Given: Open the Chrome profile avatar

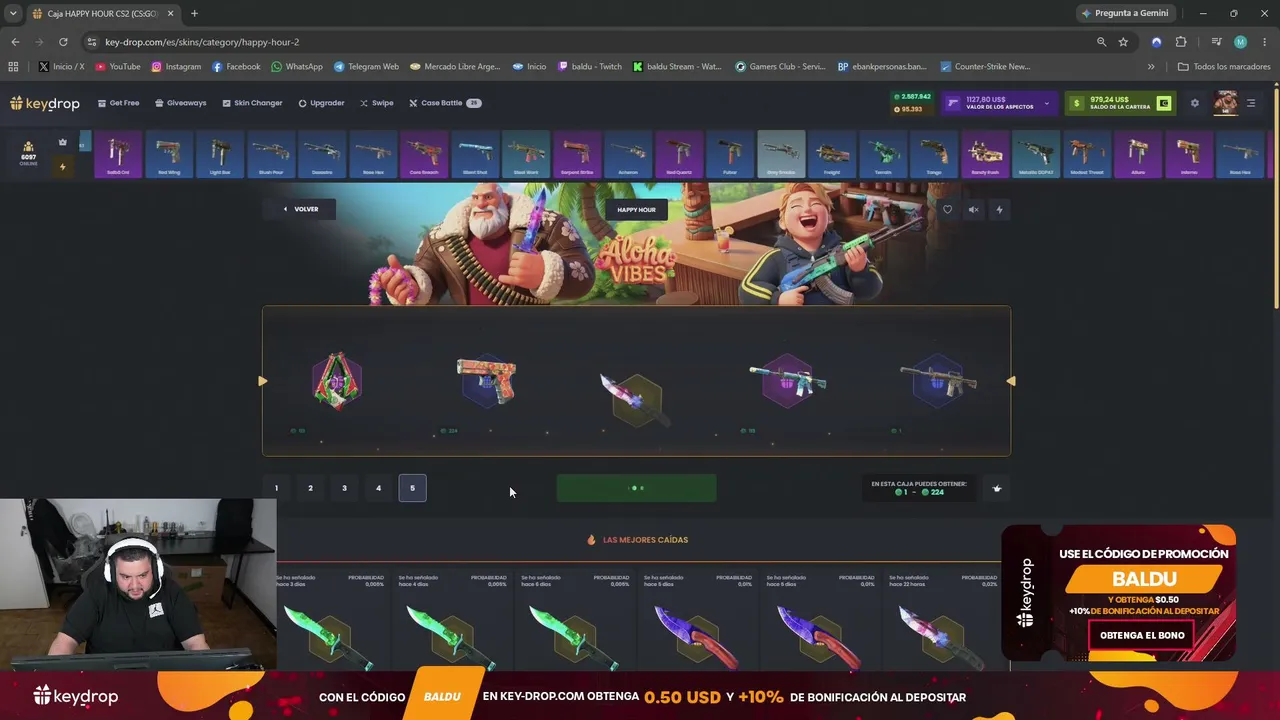Looking at the screenshot, I should pos(1240,42).
